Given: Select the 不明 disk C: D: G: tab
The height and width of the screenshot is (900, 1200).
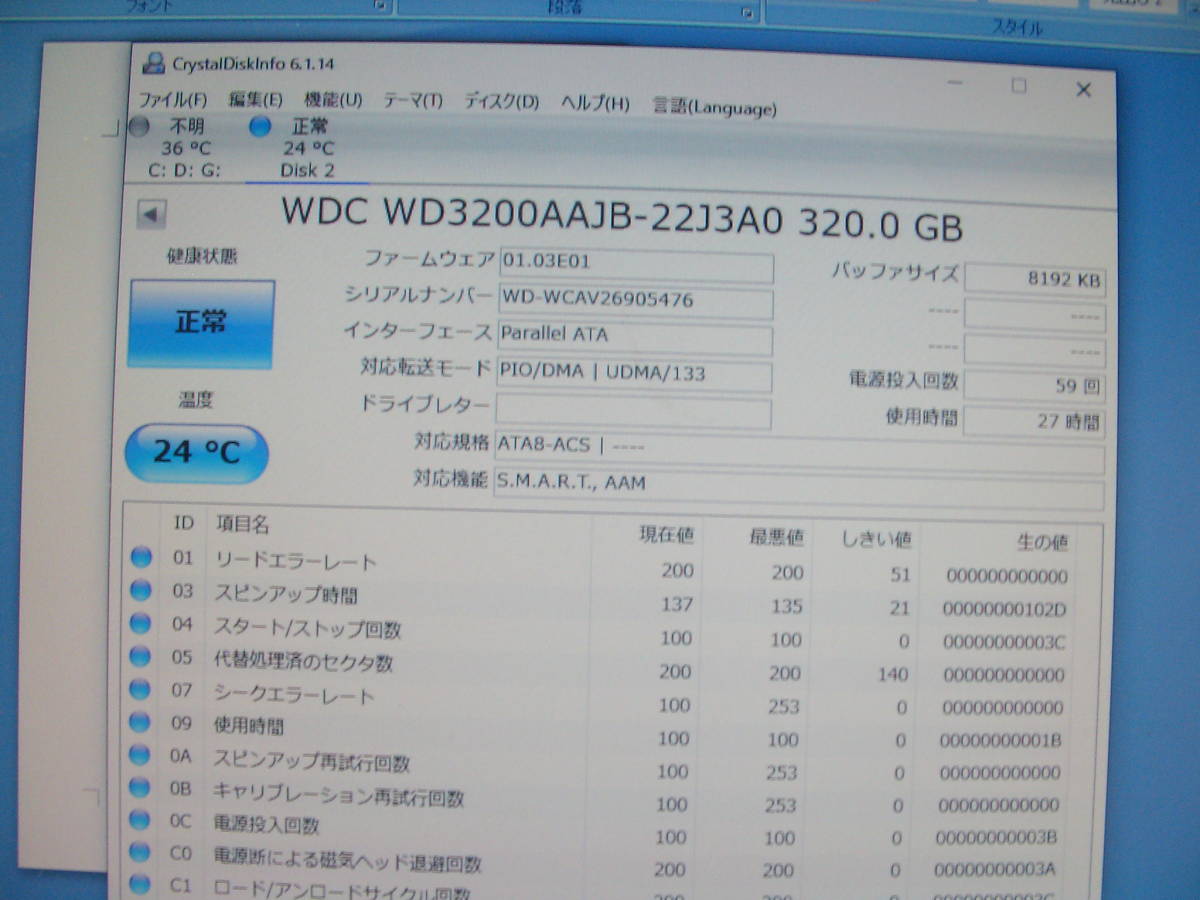Looking at the screenshot, I should click(x=185, y=148).
